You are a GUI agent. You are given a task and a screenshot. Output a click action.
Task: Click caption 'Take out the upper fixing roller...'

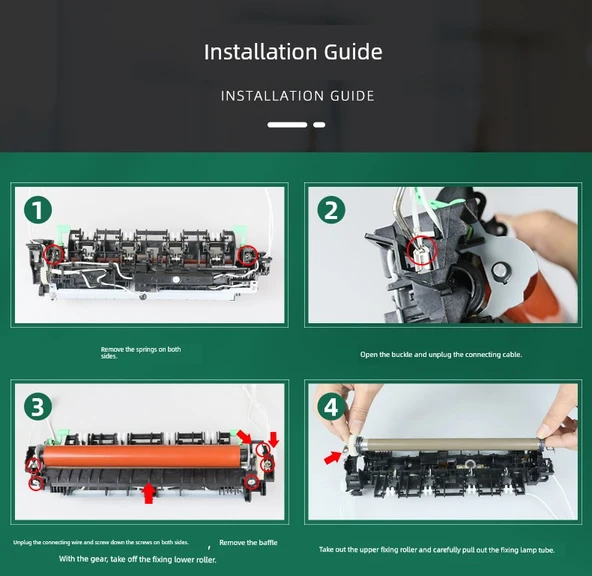pyautogui.click(x=437, y=550)
